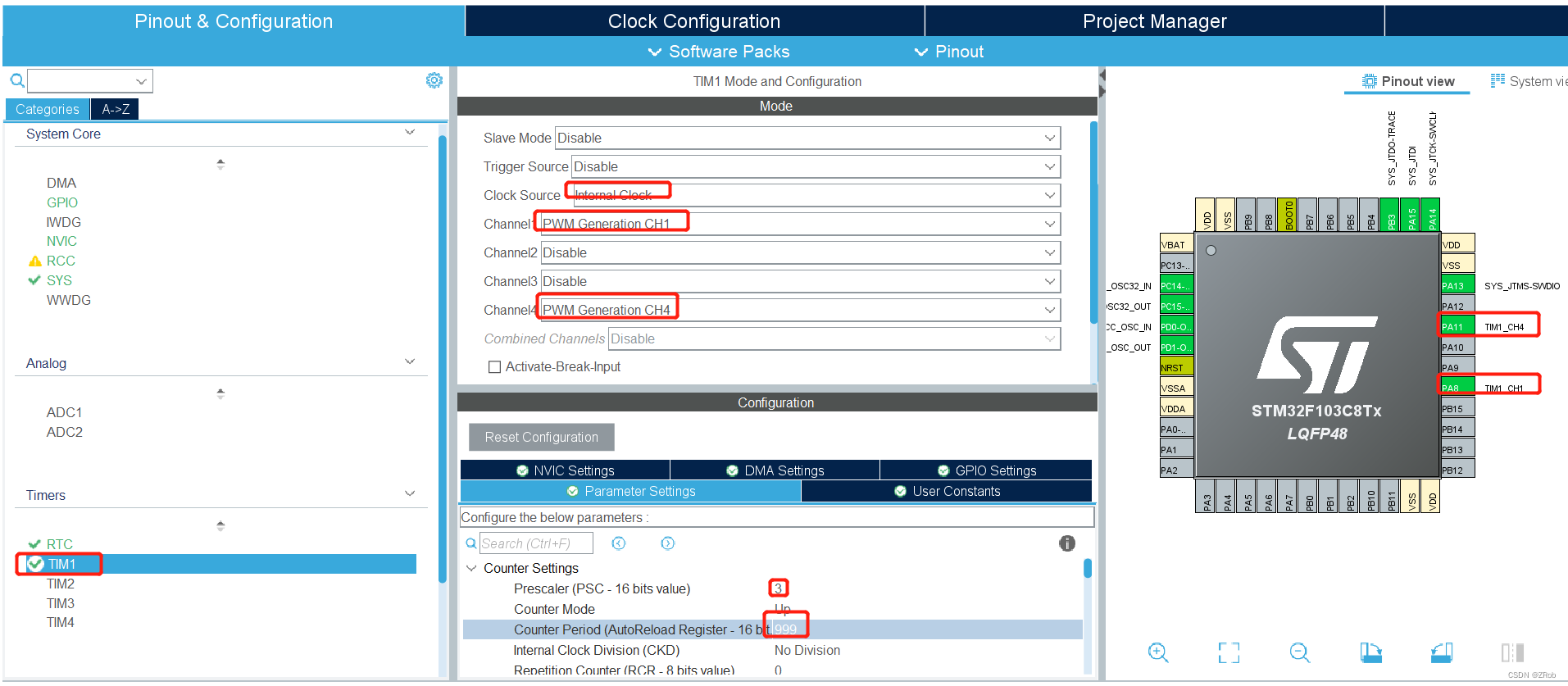Collapse the Counter Settings group
This screenshot has height=686, width=1568.
(471, 568)
